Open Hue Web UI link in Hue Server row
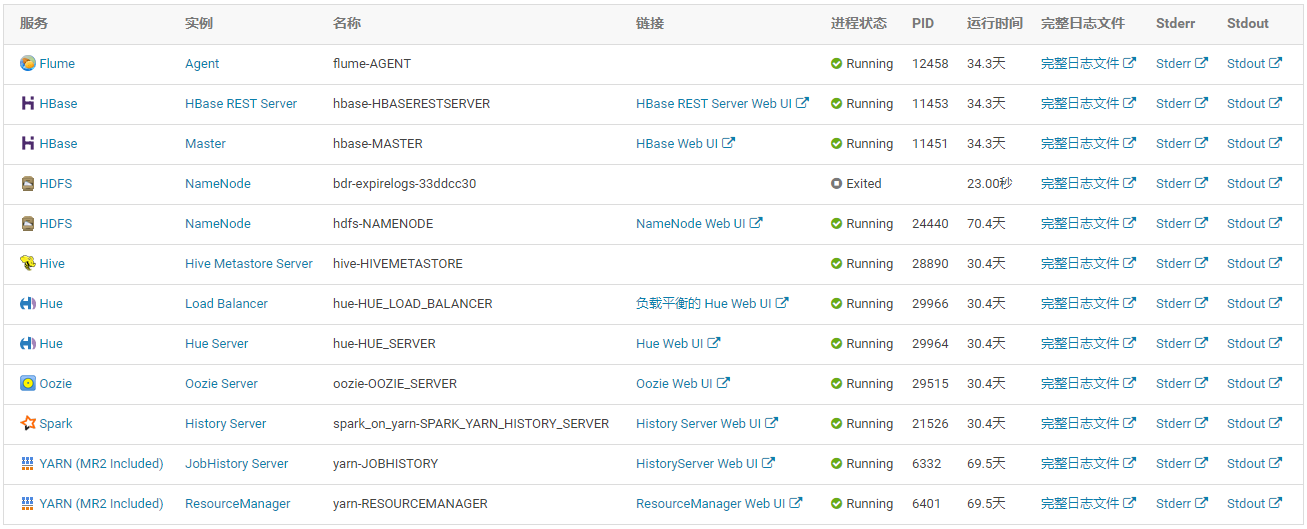Viewport: 1307px width, 529px height. click(678, 343)
